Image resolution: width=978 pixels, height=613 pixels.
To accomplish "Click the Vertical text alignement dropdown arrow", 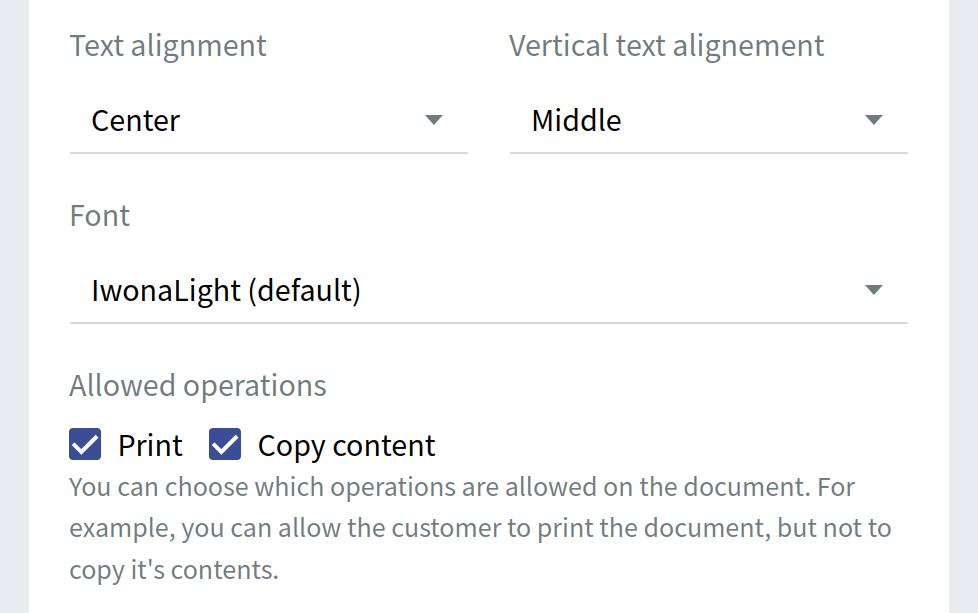I will pyautogui.click(x=874, y=119).
